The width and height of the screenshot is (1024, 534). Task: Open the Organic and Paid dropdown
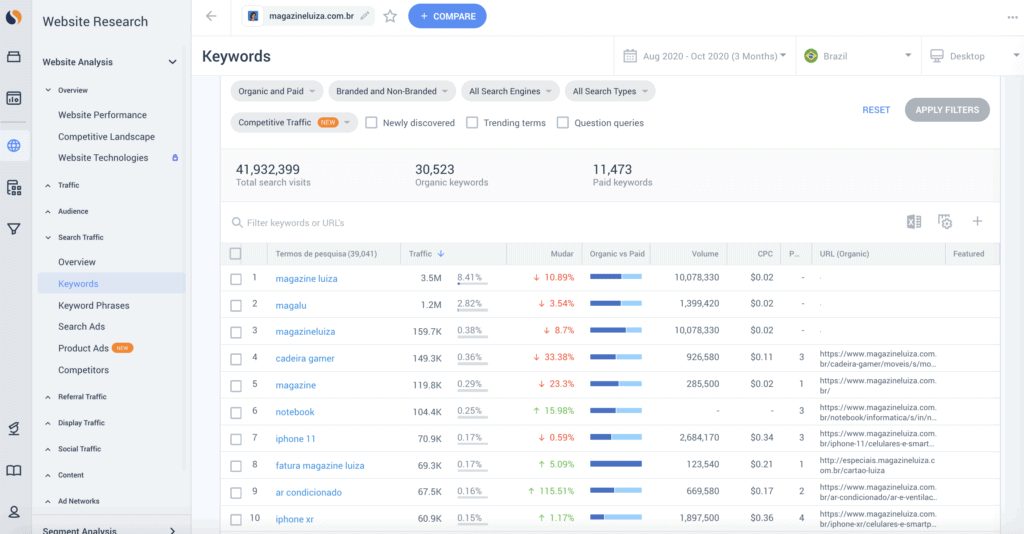coord(277,91)
